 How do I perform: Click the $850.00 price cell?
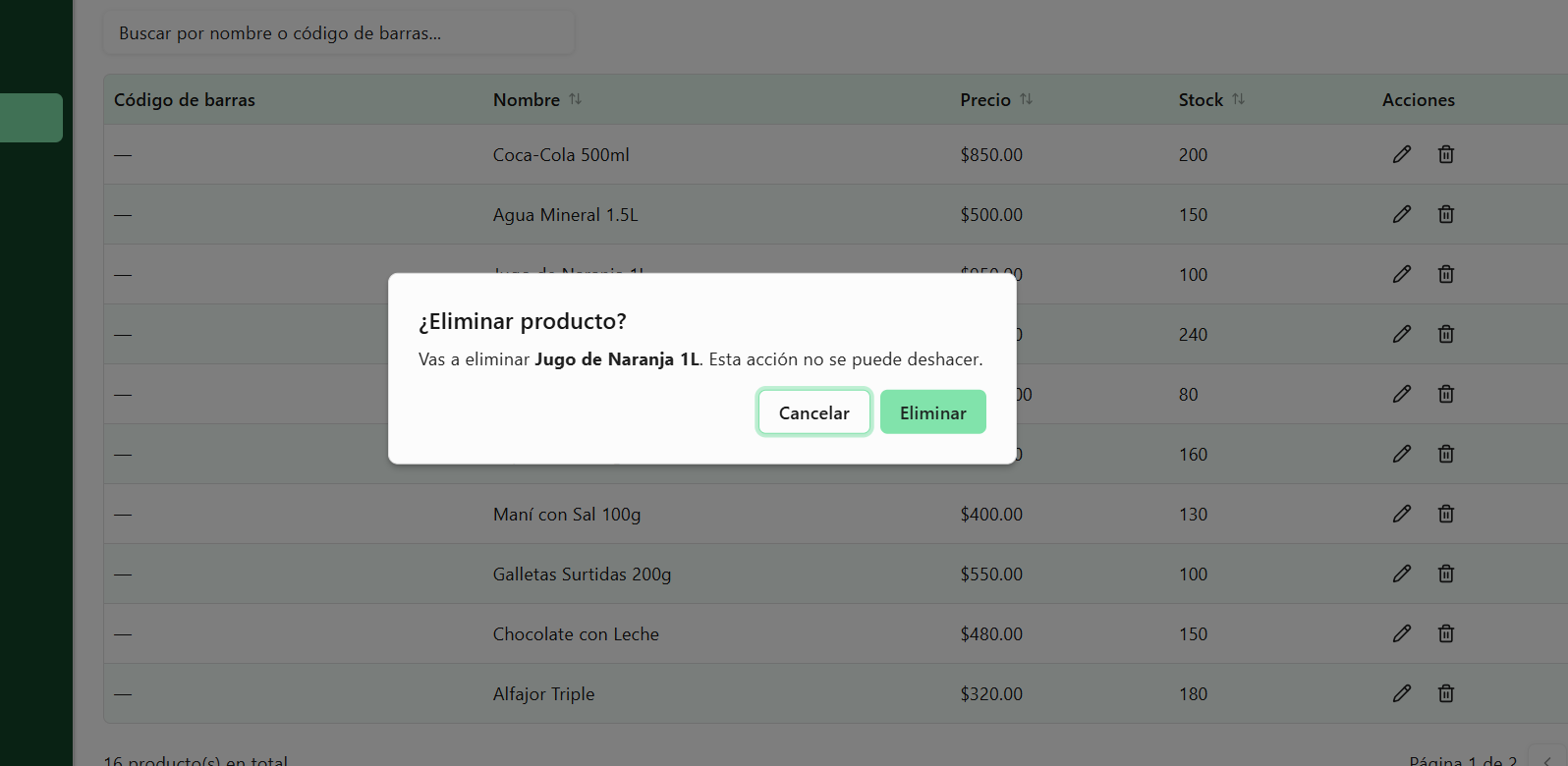coord(991,155)
